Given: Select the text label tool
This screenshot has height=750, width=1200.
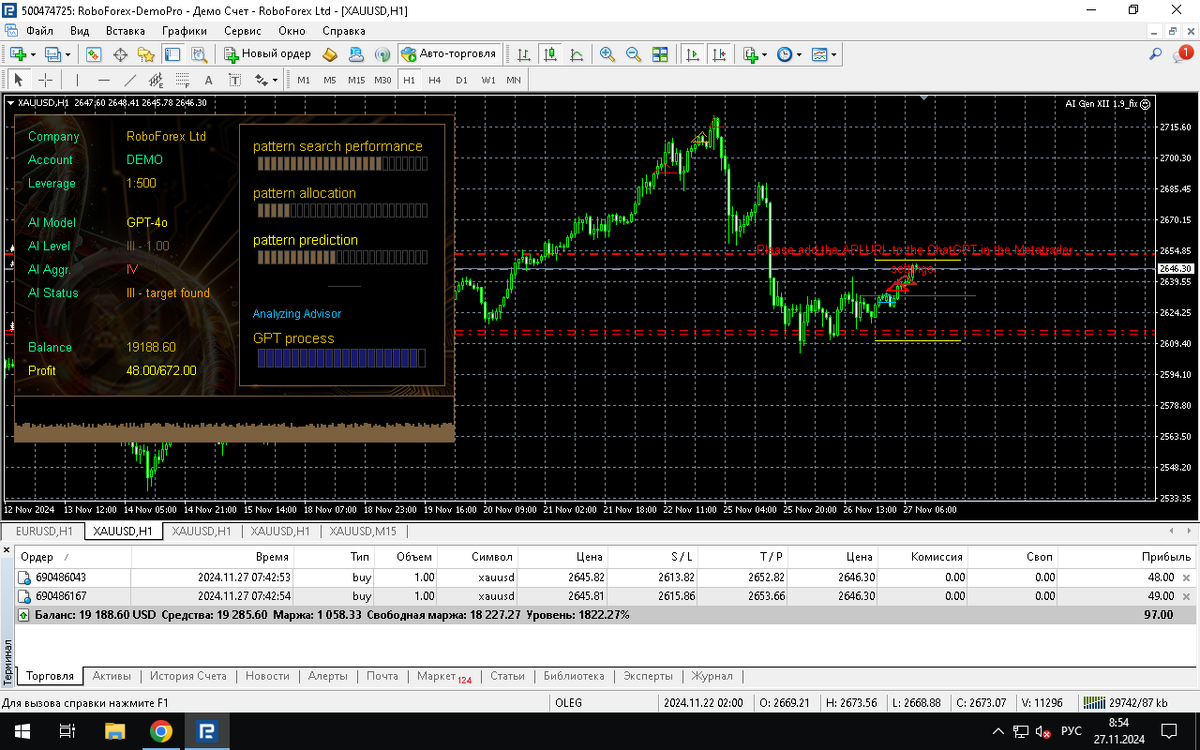Looking at the screenshot, I should point(235,80).
